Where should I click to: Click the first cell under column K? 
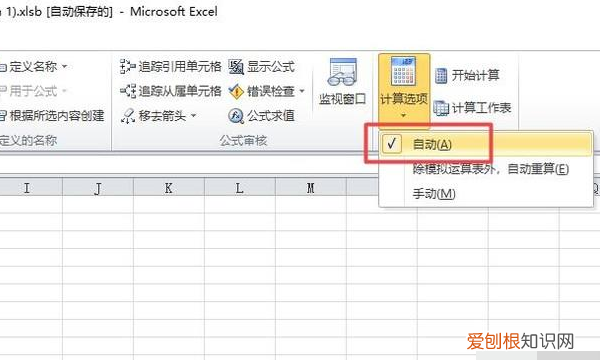[x=169, y=205]
